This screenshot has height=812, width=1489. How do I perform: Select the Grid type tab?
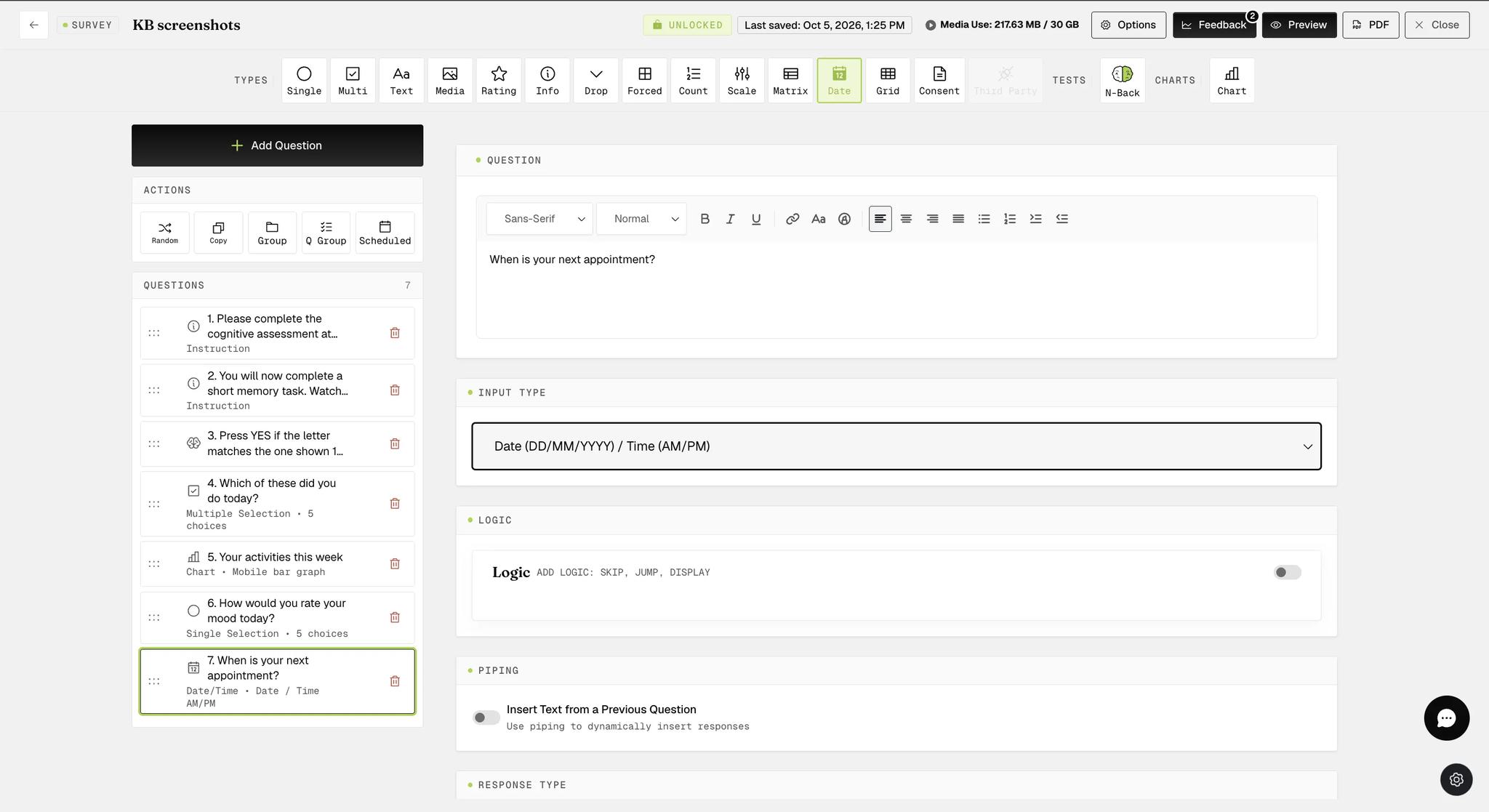888,81
